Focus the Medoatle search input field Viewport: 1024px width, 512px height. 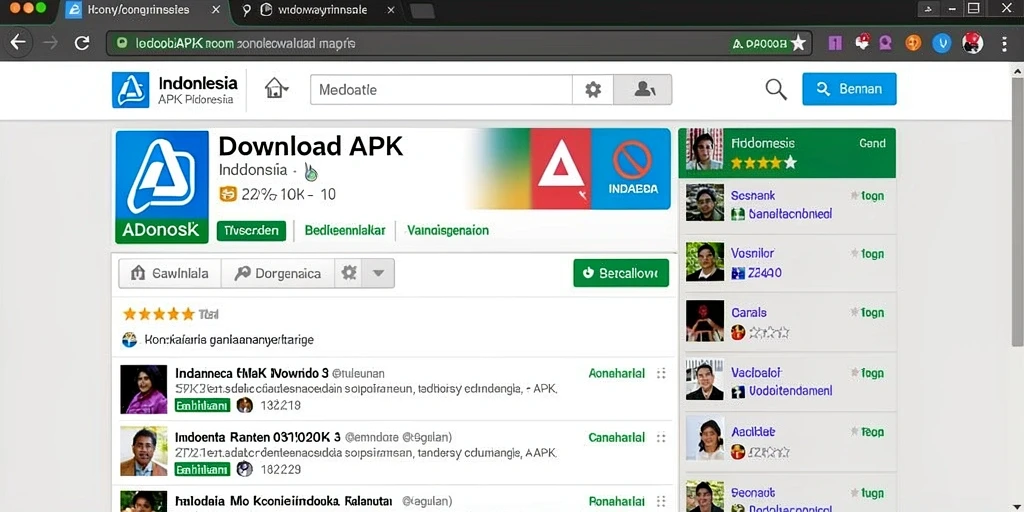(x=441, y=89)
